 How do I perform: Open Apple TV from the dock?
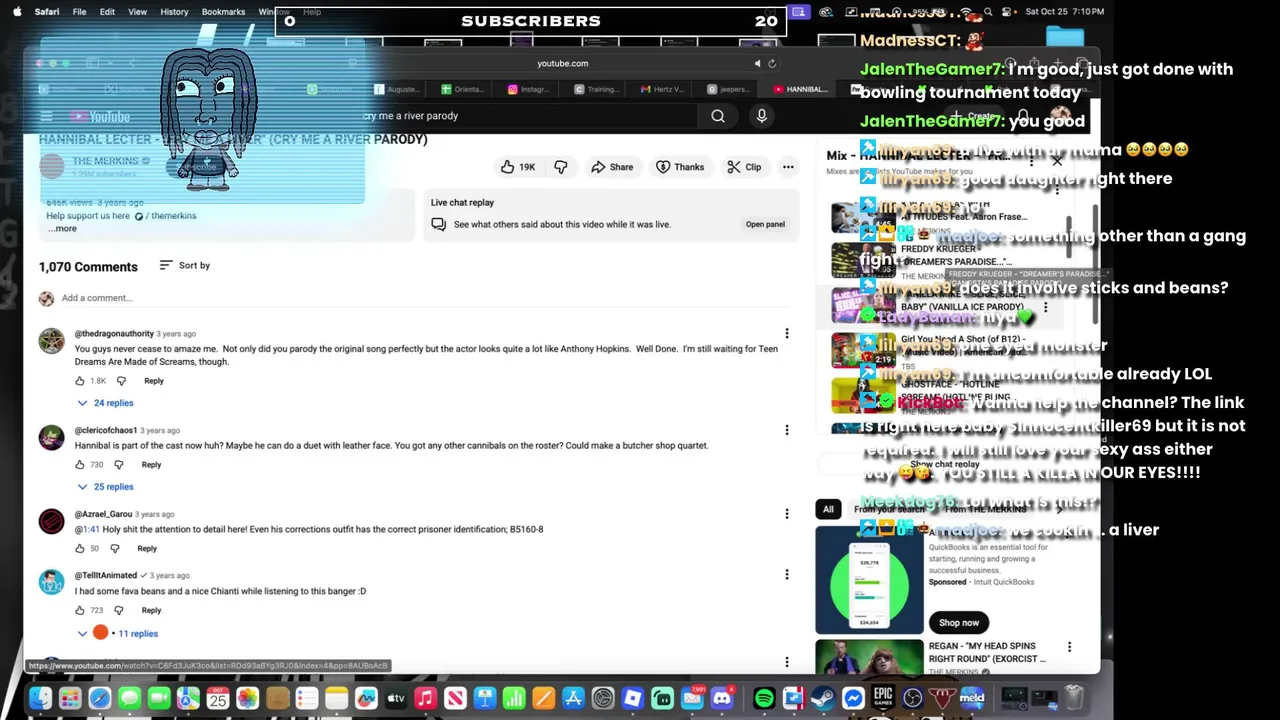[396, 698]
